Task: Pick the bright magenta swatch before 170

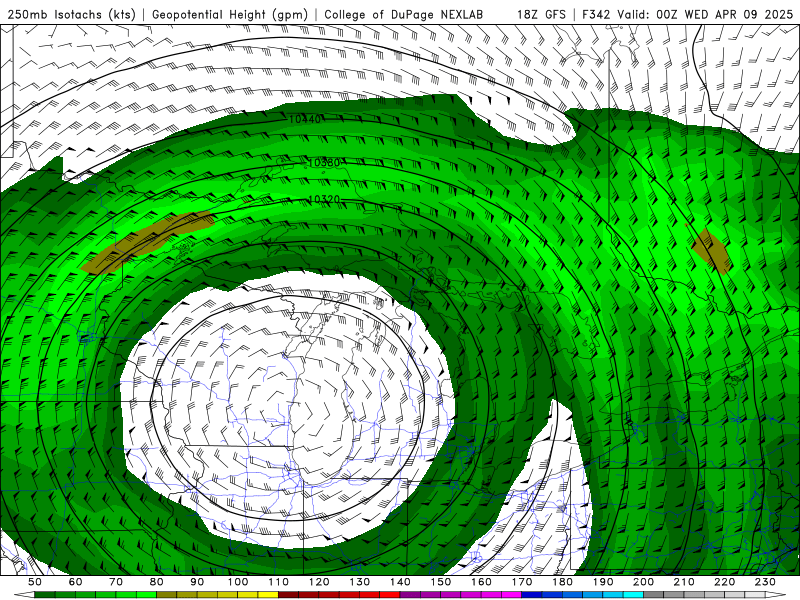Action: click(x=512, y=595)
